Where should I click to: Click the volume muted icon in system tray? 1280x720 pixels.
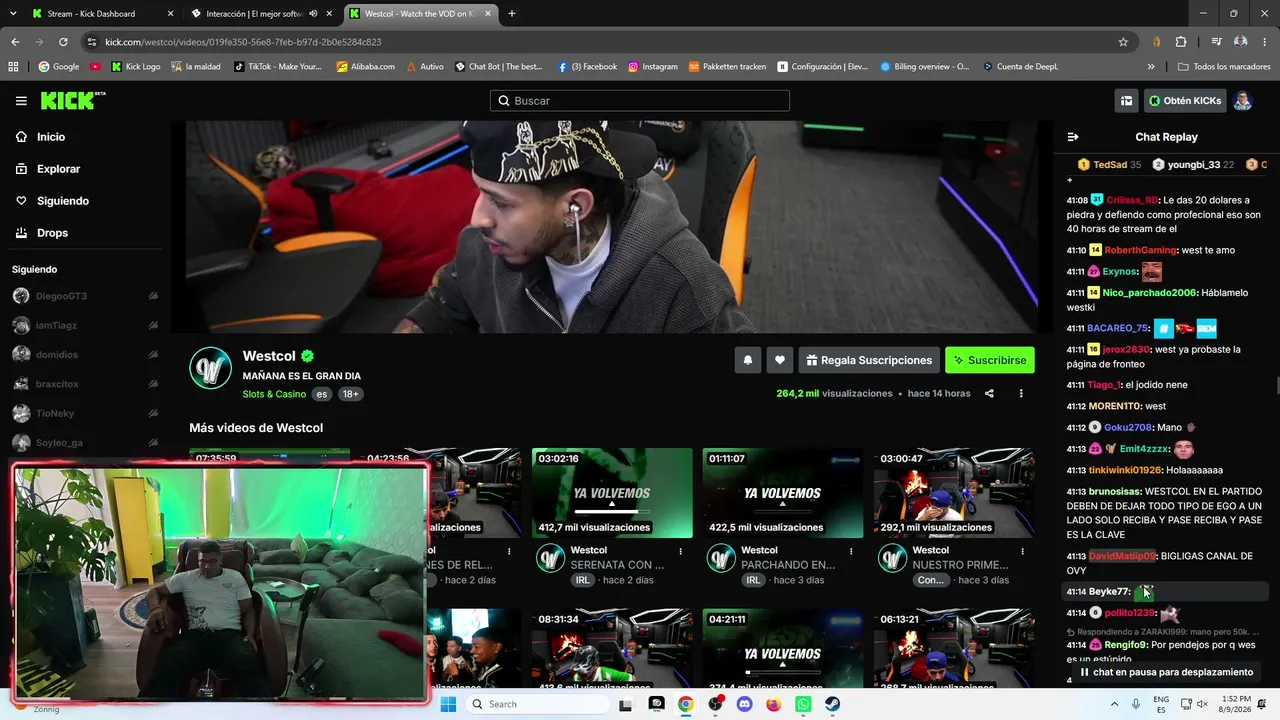(x=1202, y=704)
